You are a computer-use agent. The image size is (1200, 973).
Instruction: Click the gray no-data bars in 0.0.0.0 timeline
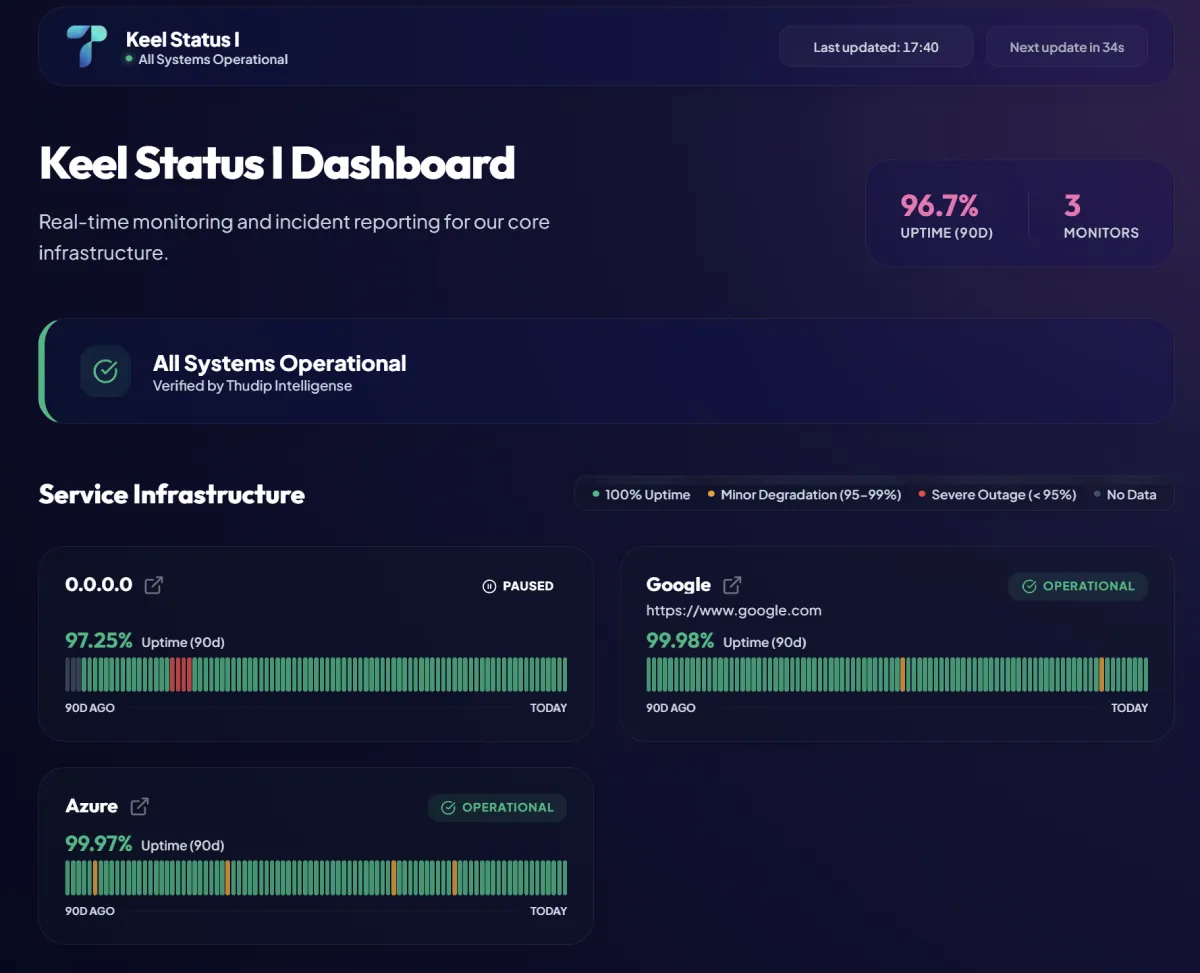point(73,674)
